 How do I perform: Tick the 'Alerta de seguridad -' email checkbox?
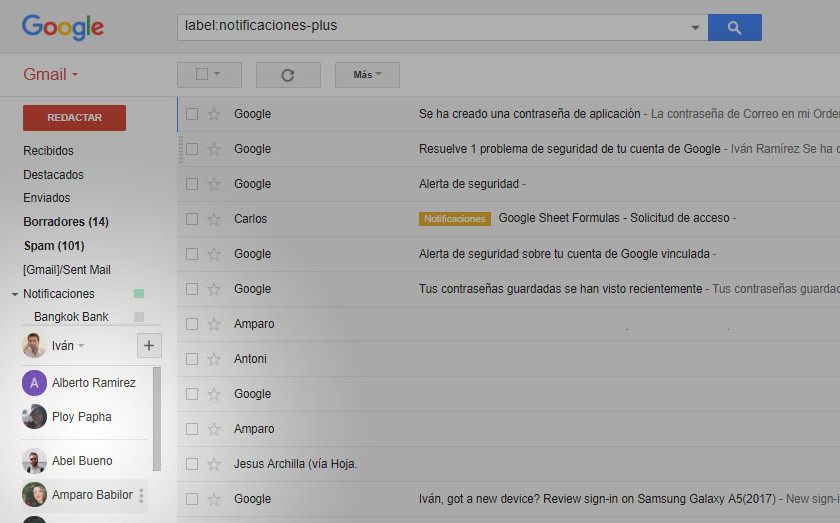192,184
